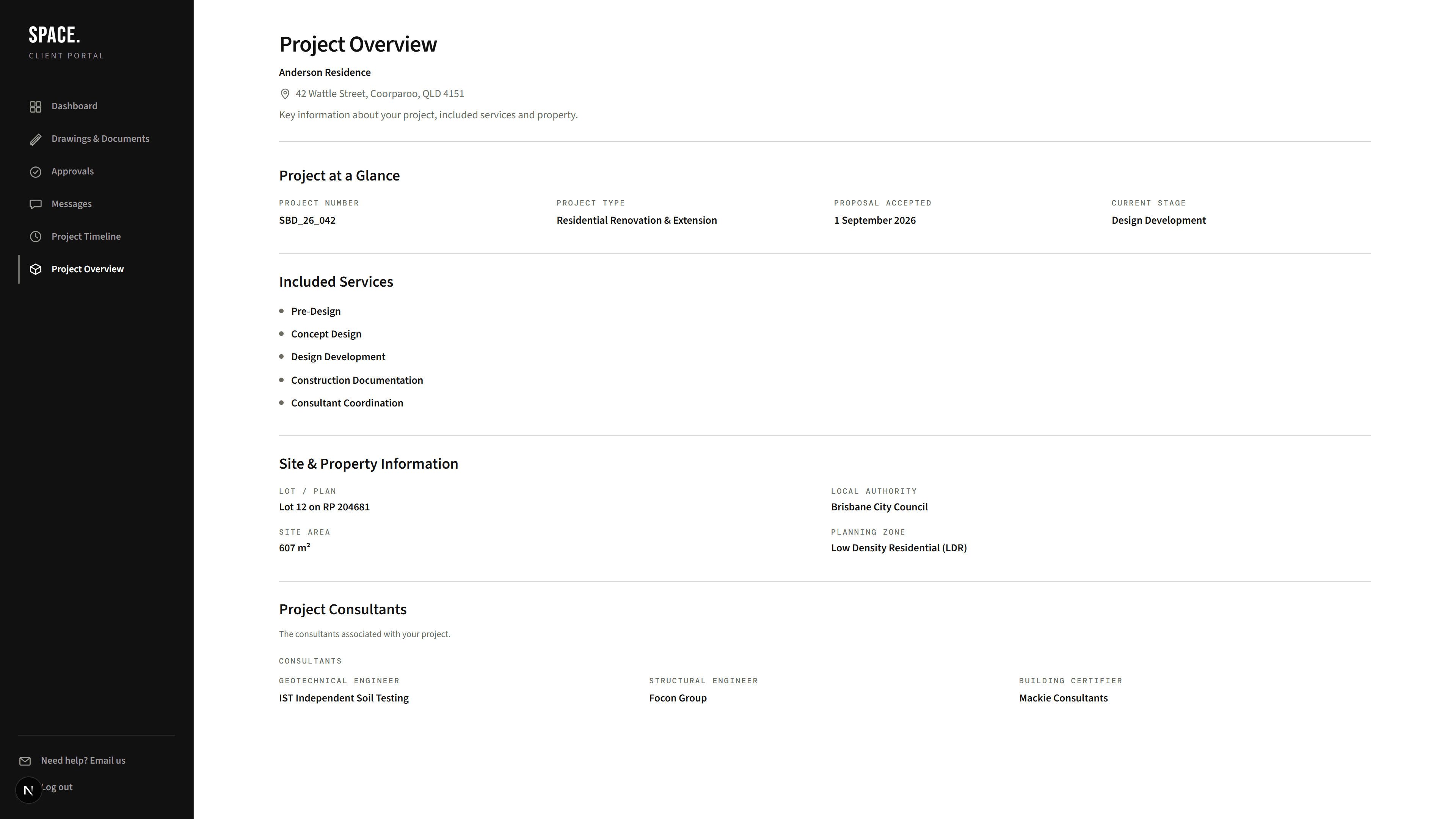
Task: Click the Dashboard grid icon
Action: (x=36, y=107)
